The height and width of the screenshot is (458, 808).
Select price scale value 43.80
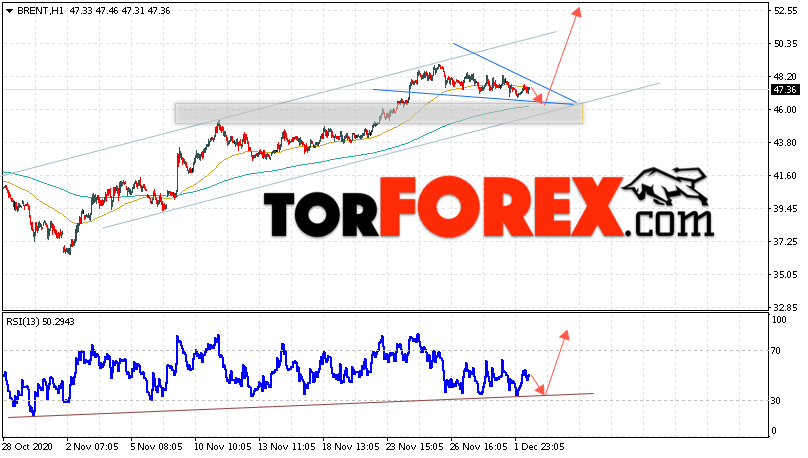(x=785, y=143)
